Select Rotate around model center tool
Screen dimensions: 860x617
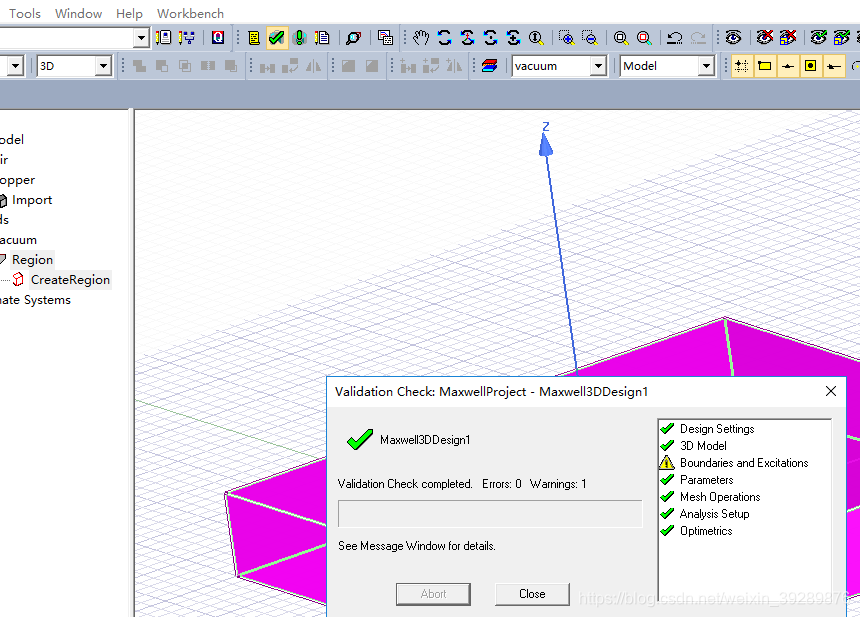pos(467,38)
